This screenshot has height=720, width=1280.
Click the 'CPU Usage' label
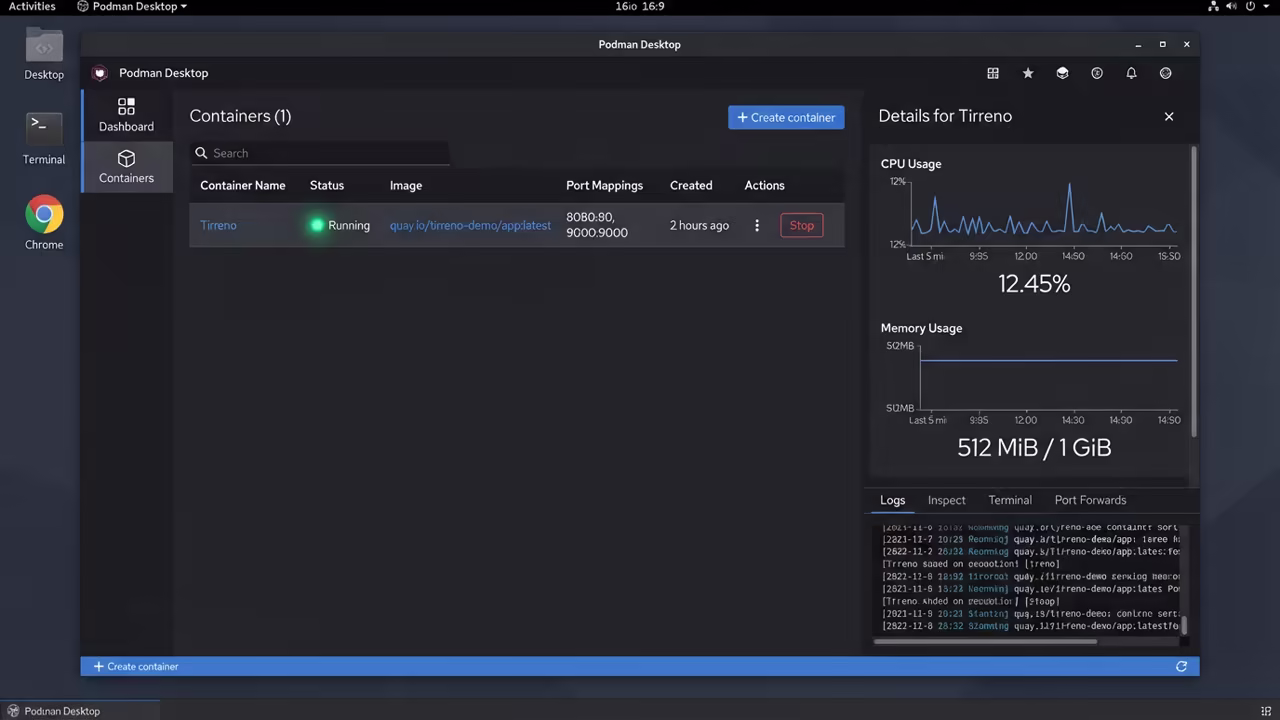point(911,164)
